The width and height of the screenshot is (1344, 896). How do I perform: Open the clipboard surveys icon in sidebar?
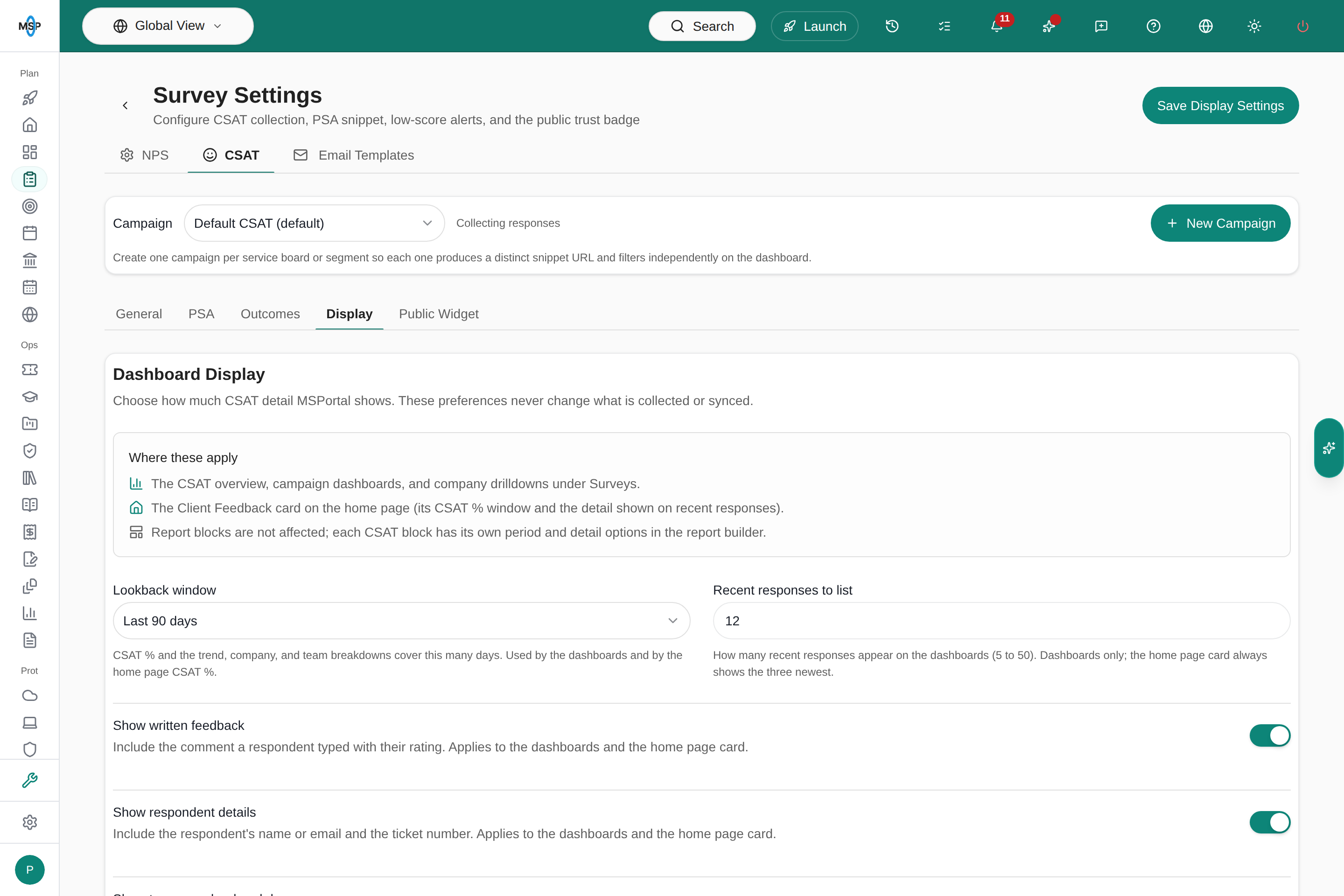30,179
